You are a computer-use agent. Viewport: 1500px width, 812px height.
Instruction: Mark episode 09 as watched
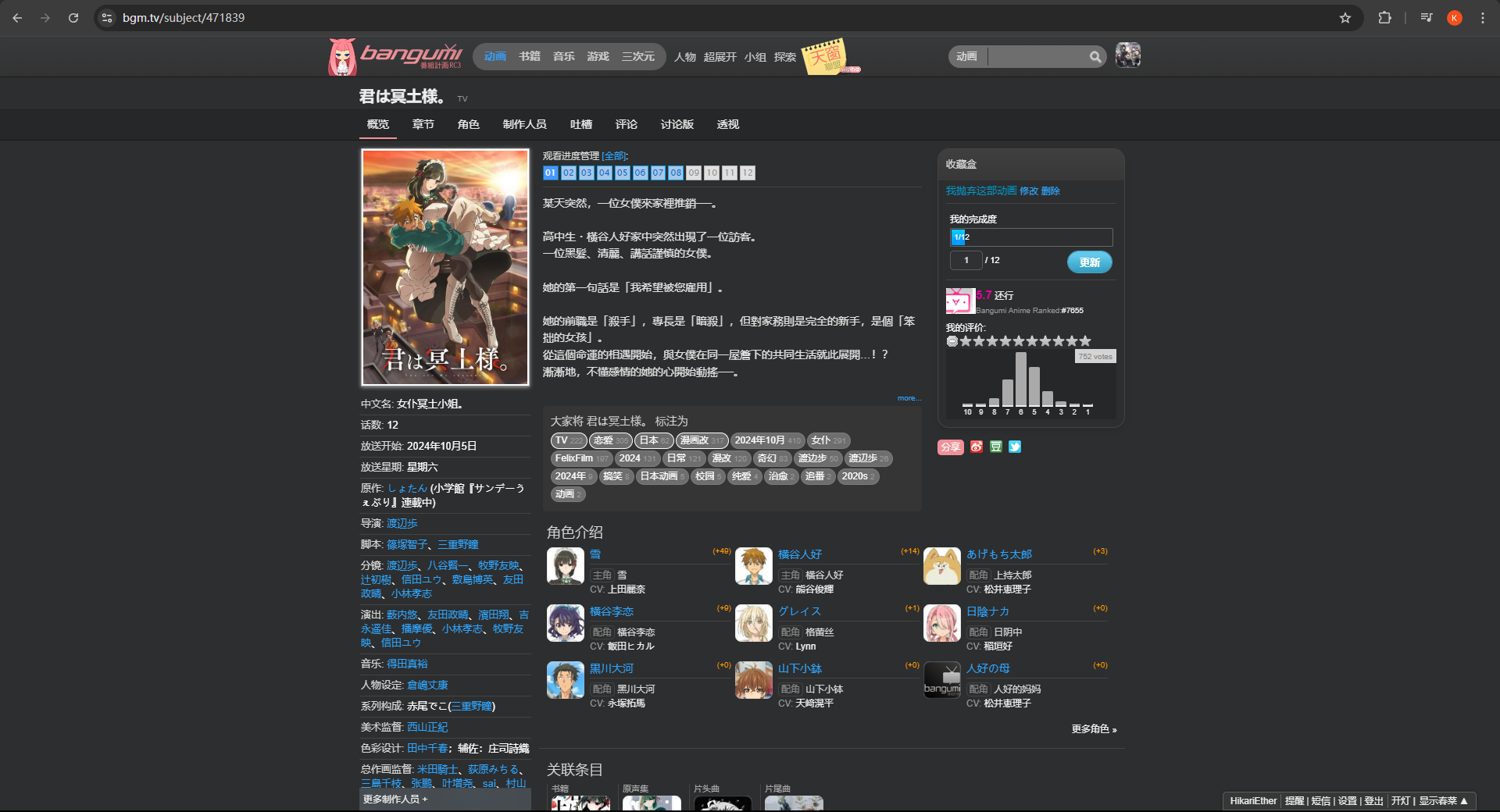click(x=694, y=173)
